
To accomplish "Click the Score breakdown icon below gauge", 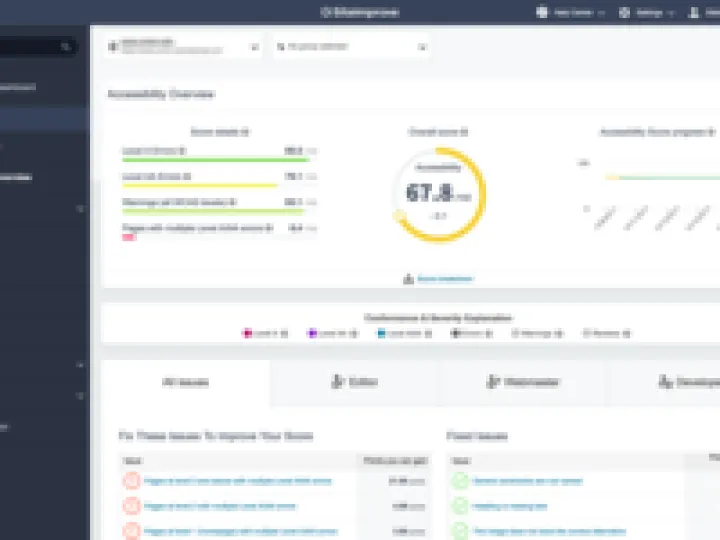I will (408, 279).
